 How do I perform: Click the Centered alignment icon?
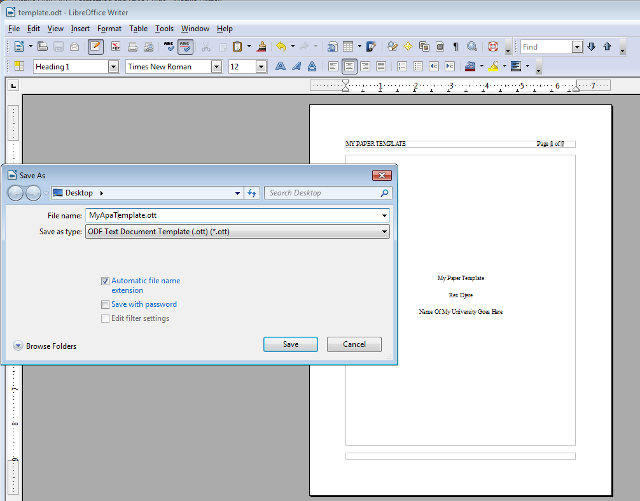[x=350, y=66]
